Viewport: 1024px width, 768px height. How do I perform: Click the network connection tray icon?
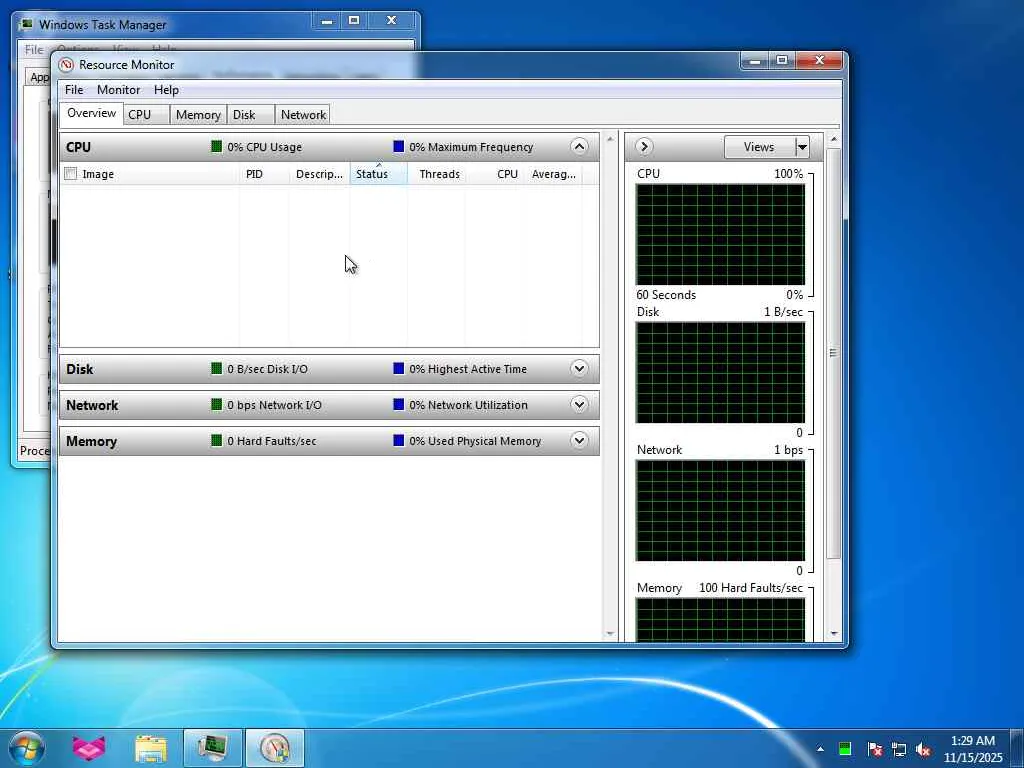point(899,749)
